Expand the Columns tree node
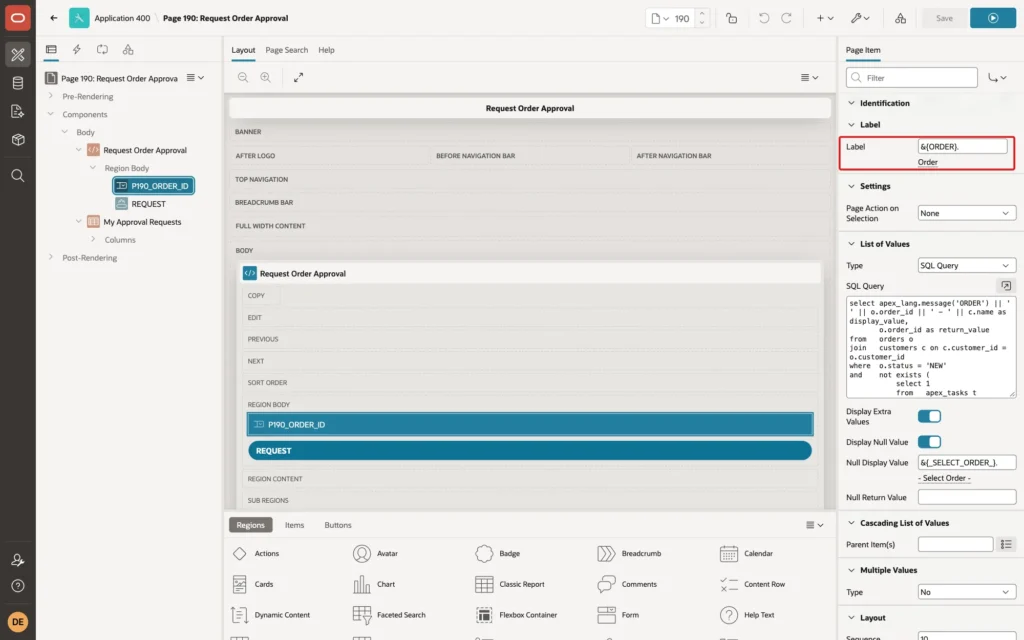This screenshot has width=1024, height=640. (x=93, y=240)
